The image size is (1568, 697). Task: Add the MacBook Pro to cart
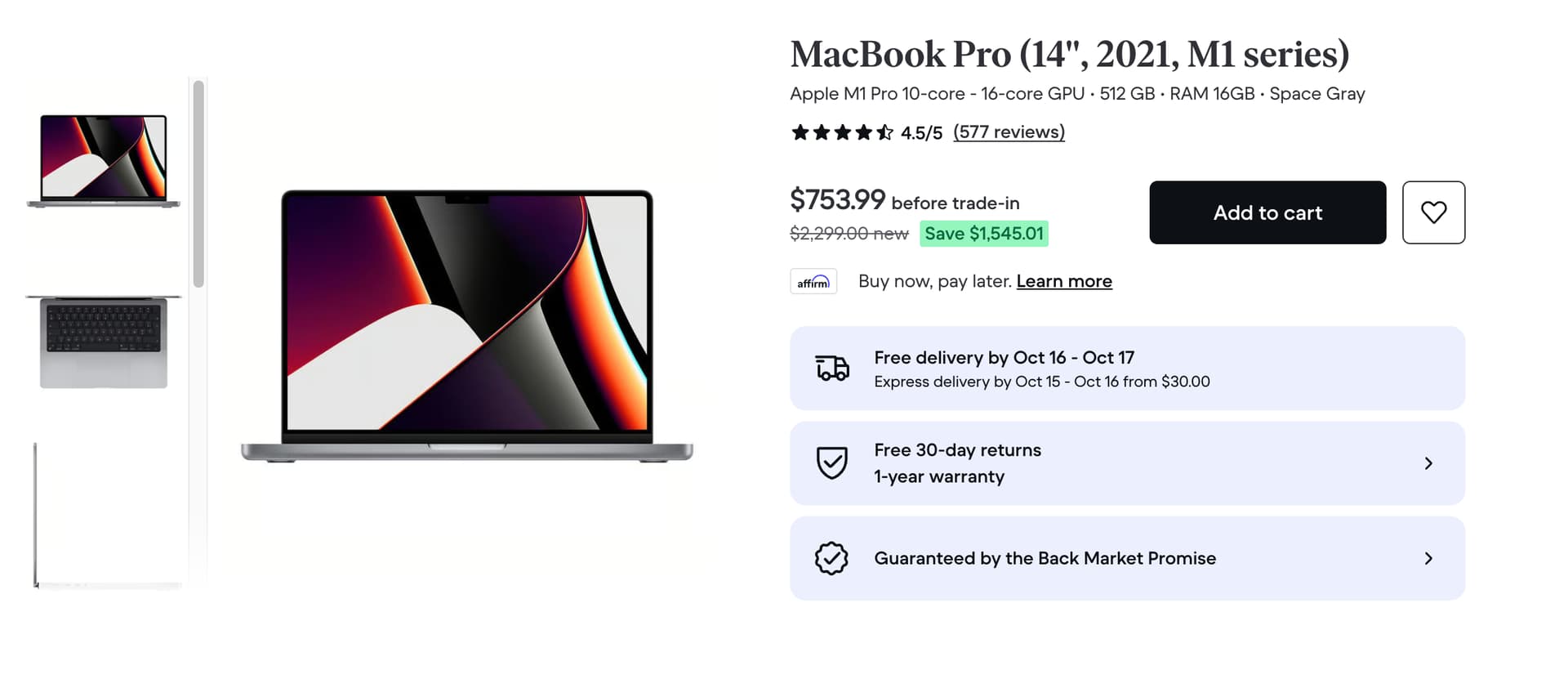pyautogui.click(x=1267, y=212)
